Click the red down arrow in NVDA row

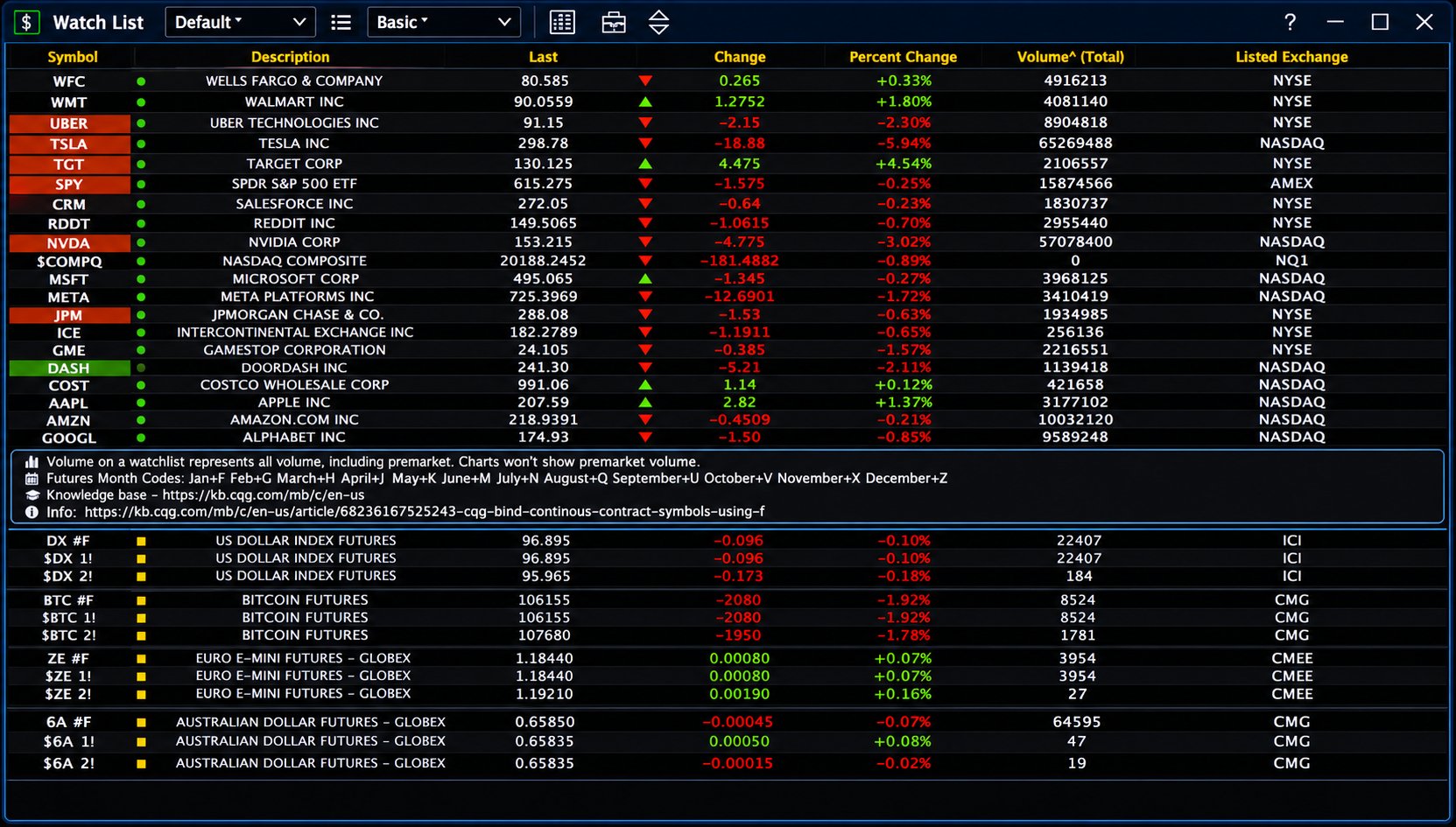tap(645, 242)
